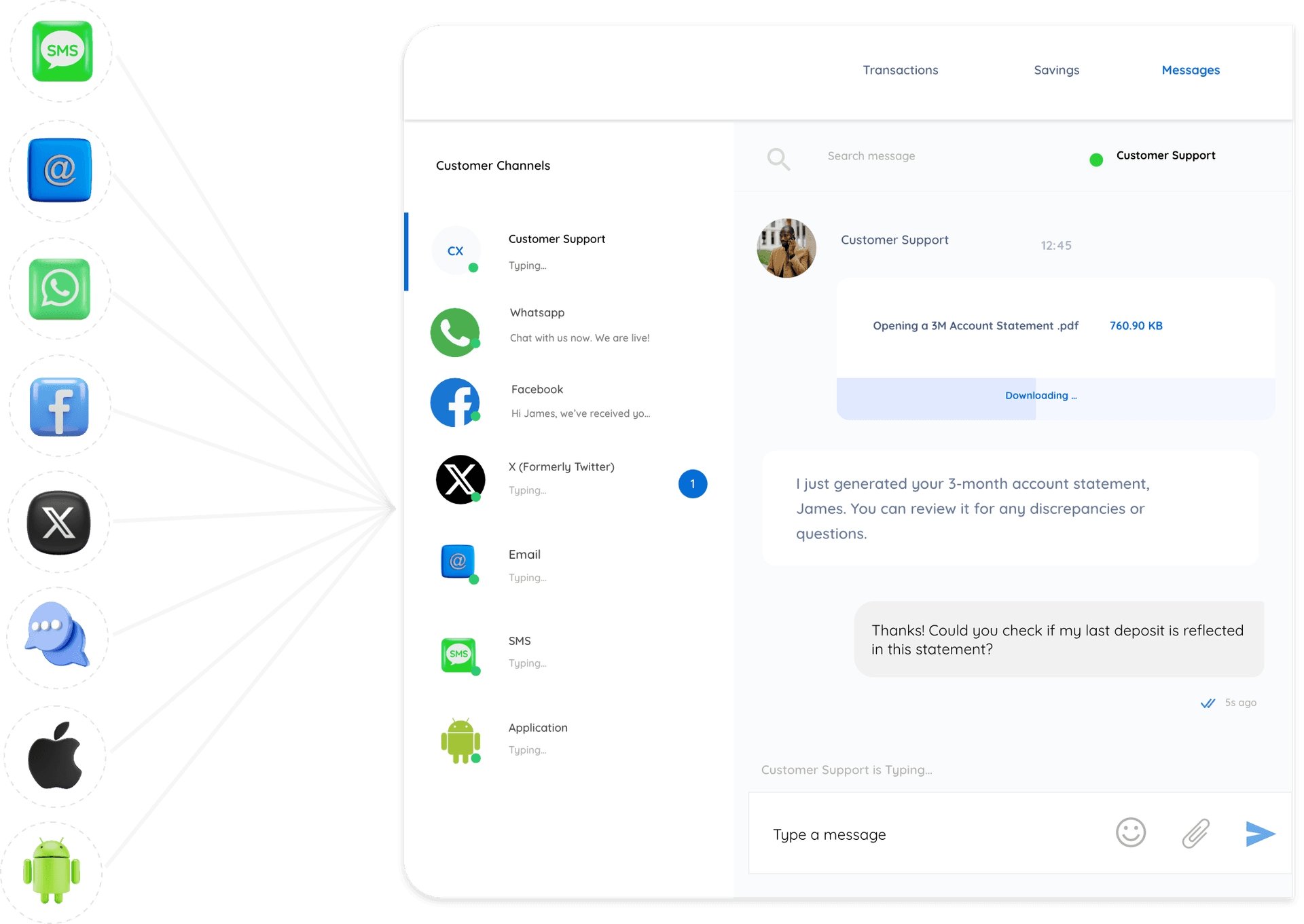Select the Facebook channel icon

[x=459, y=399]
